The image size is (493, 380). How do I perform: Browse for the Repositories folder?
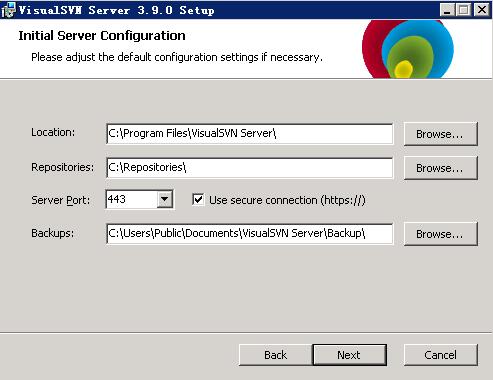(441, 168)
